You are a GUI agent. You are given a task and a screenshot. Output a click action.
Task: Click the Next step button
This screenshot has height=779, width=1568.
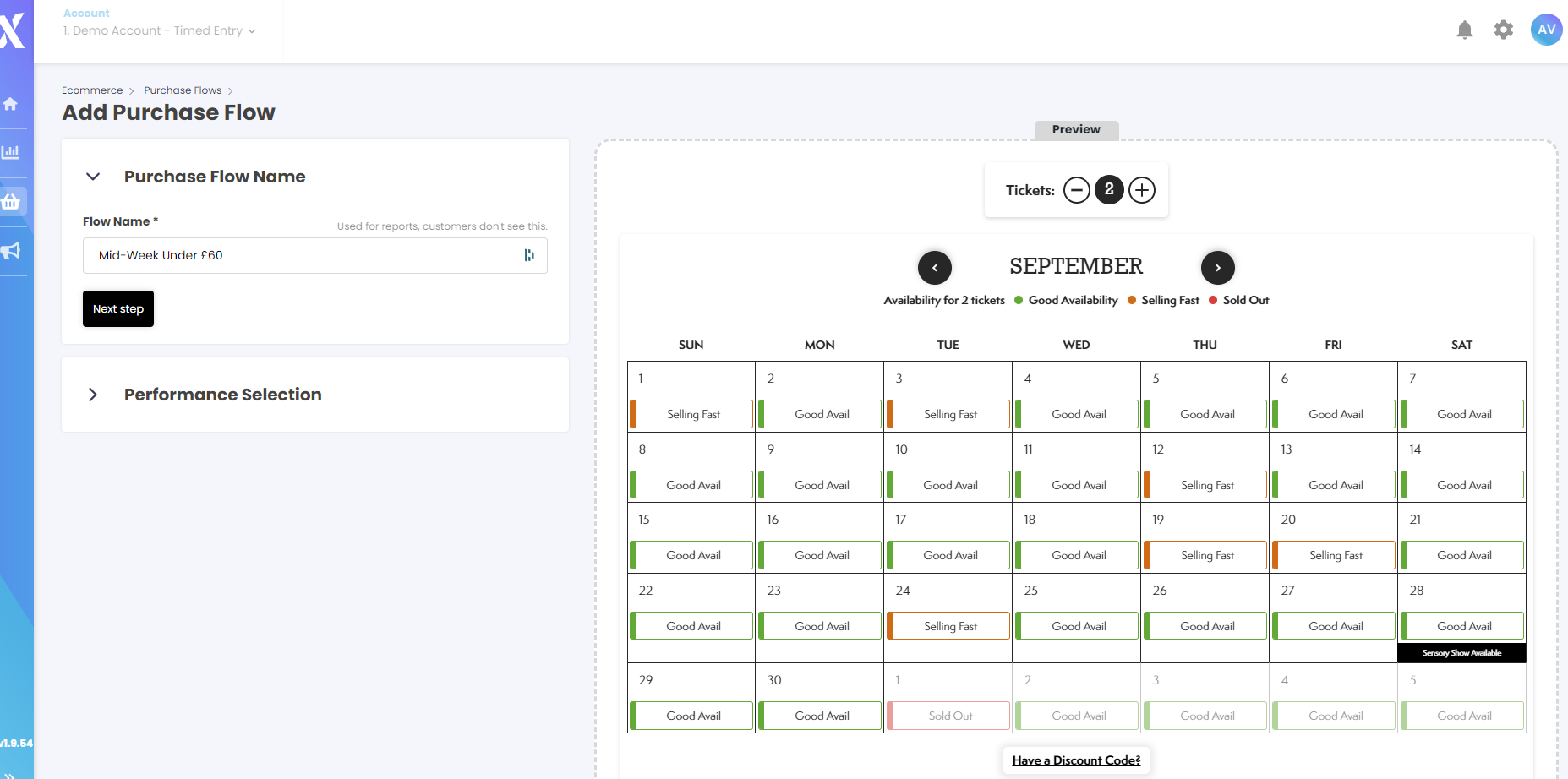click(x=117, y=308)
